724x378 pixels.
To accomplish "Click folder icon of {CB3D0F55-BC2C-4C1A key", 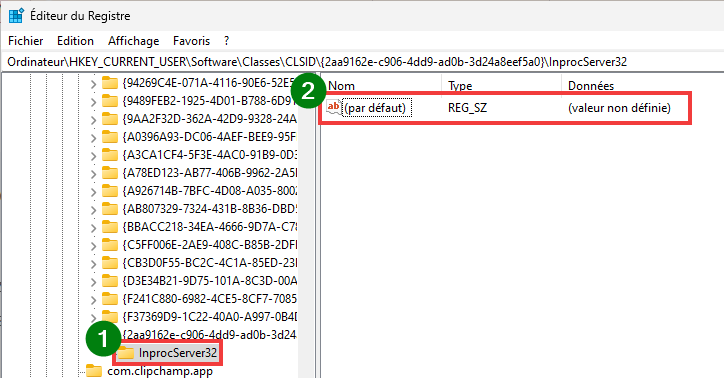I will (109, 263).
